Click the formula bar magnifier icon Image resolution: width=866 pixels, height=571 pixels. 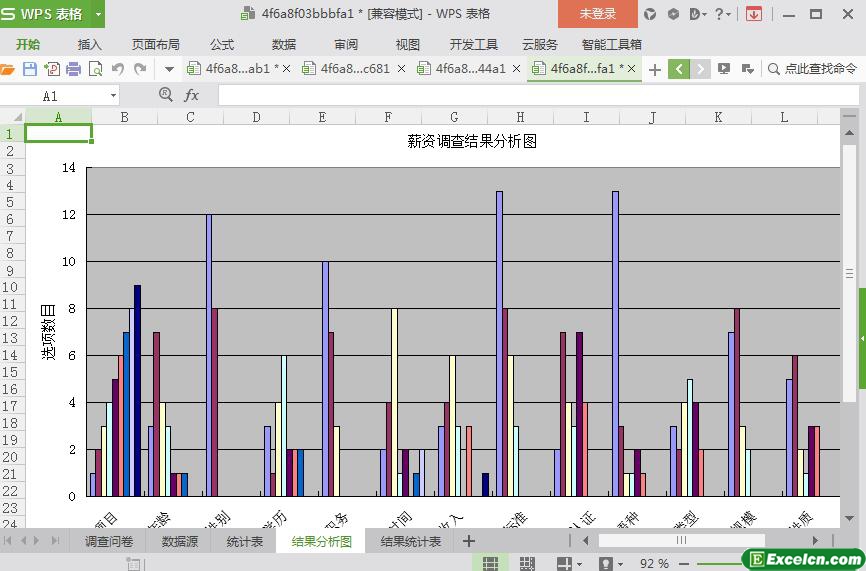(x=166, y=95)
